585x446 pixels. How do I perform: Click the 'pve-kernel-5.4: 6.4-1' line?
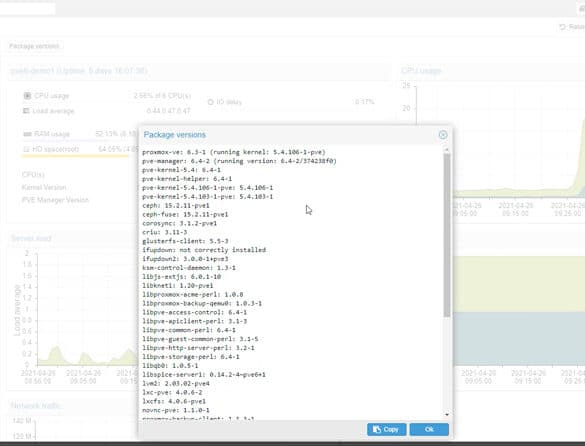point(181,170)
